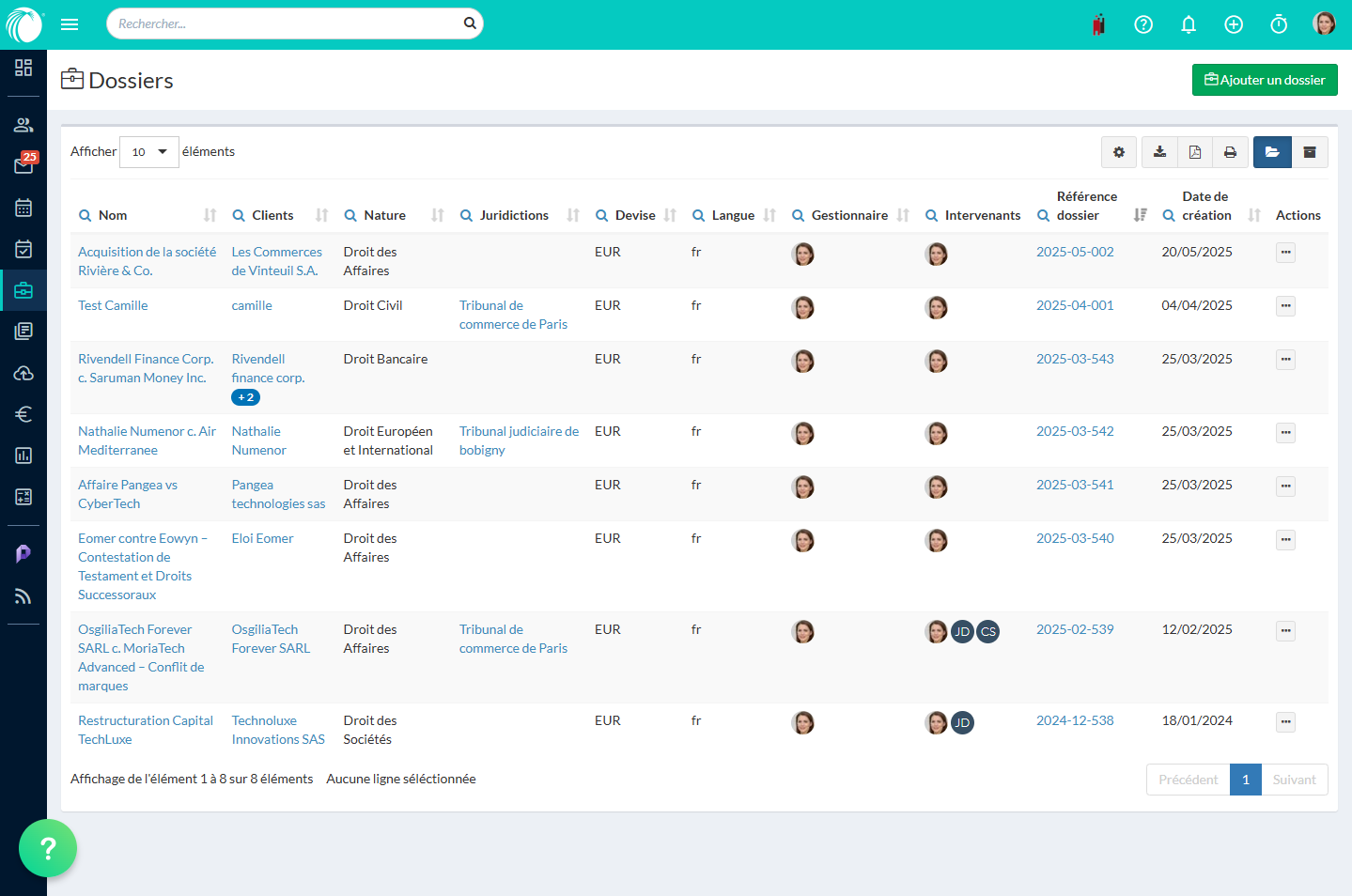This screenshot has width=1352, height=896.
Task: Open the mail inbox in sidebar
Action: [x=23, y=165]
